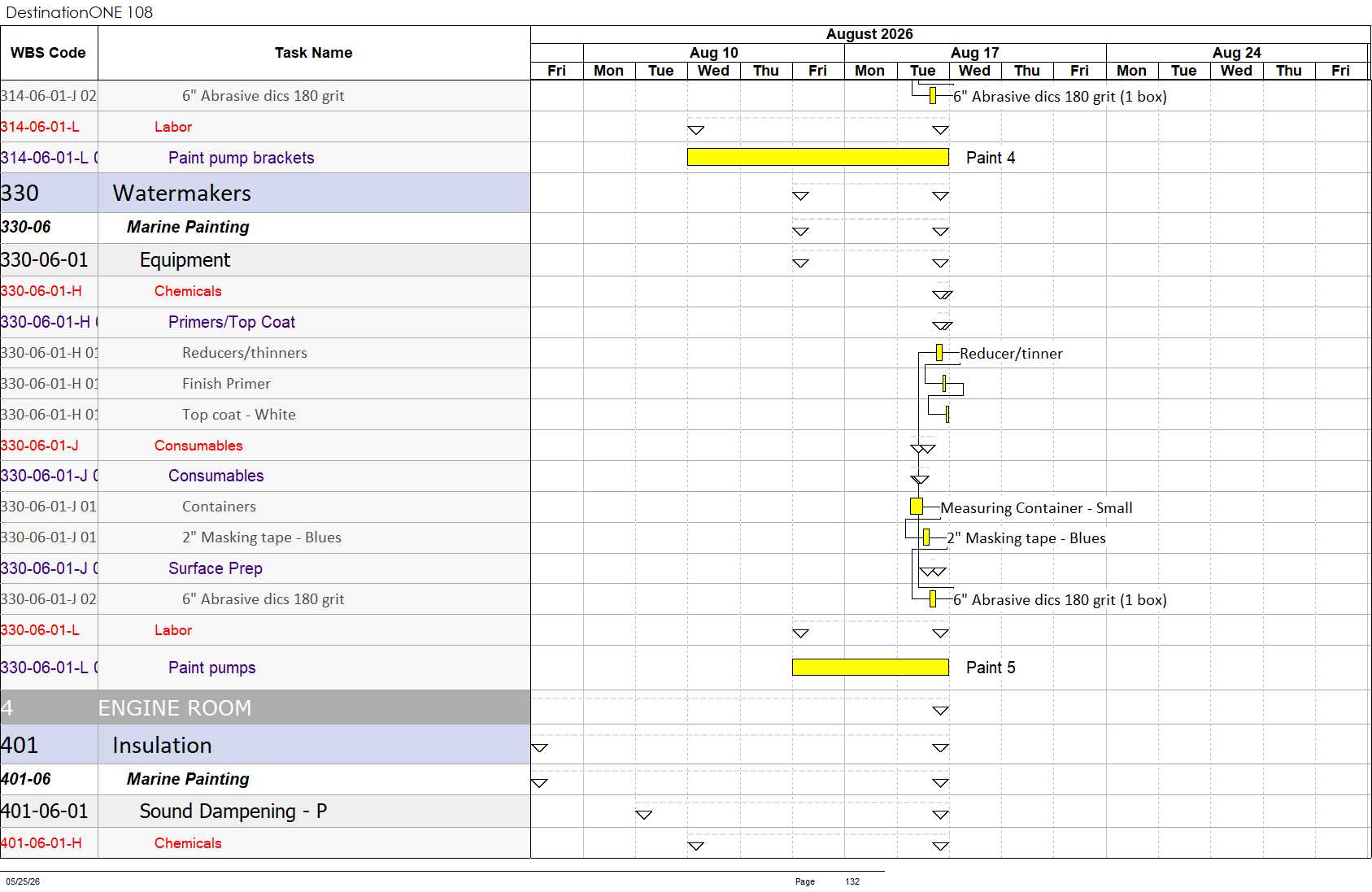1372x892 pixels.
Task: Click the Paint 5 bar label
Action: coord(991,668)
